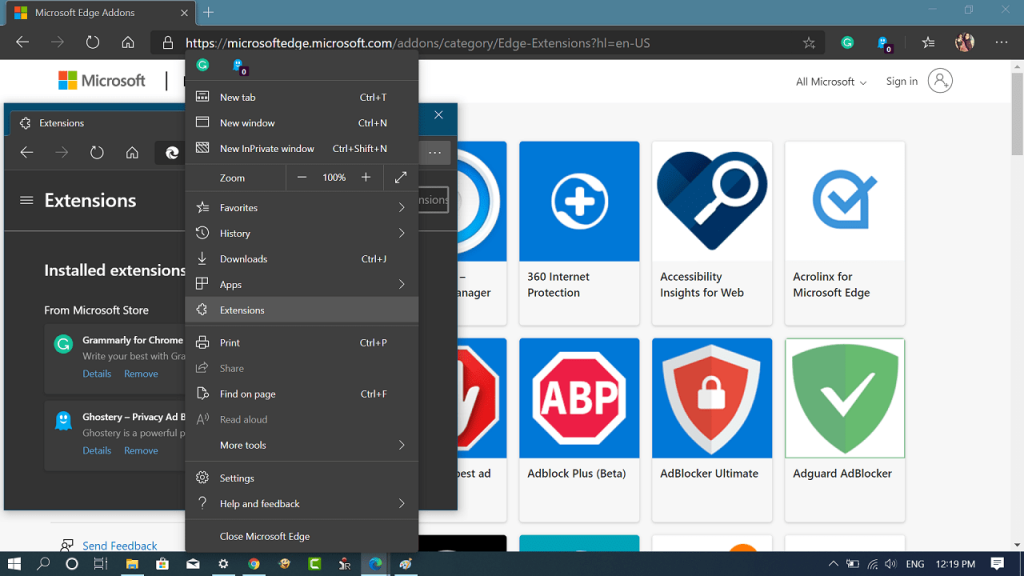This screenshot has height=576, width=1024.
Task: Click Details link under Grammarly for Chrome
Action: click(x=97, y=374)
